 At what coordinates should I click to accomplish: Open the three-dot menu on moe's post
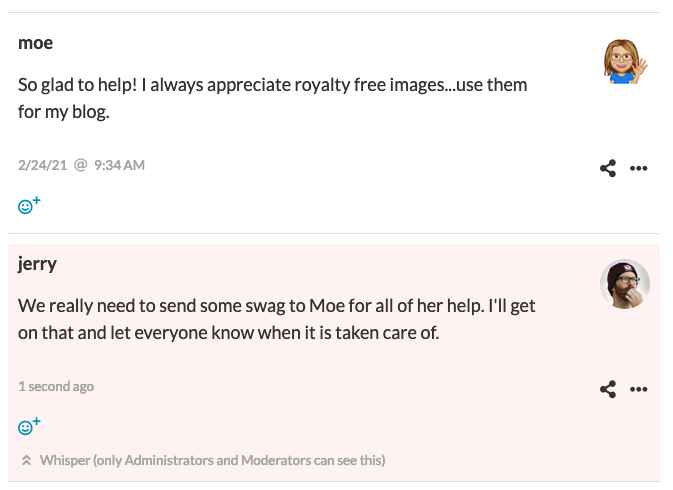click(x=638, y=168)
